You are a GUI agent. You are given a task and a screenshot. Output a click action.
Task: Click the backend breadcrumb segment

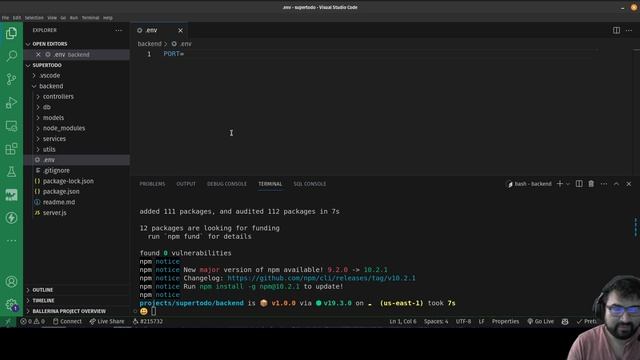tap(149, 44)
